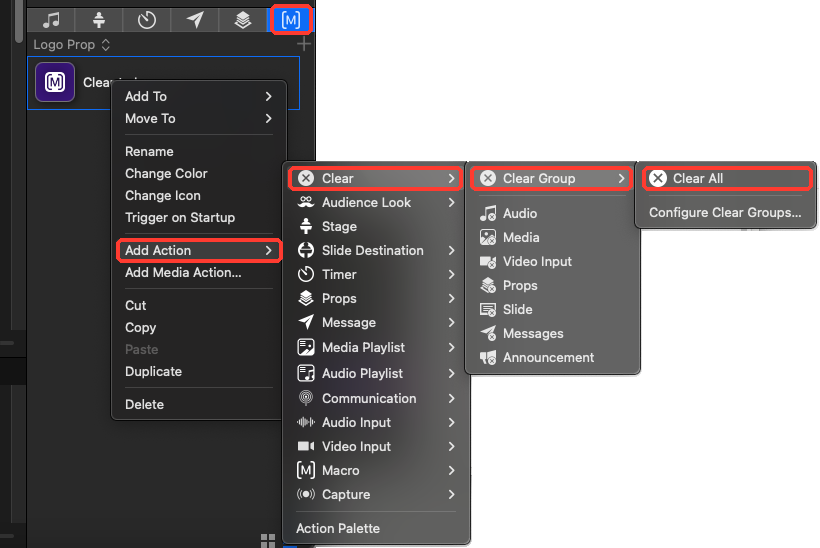The height and width of the screenshot is (548, 820).
Task: Choose Slide in the Clear submenu
Action: (552, 310)
